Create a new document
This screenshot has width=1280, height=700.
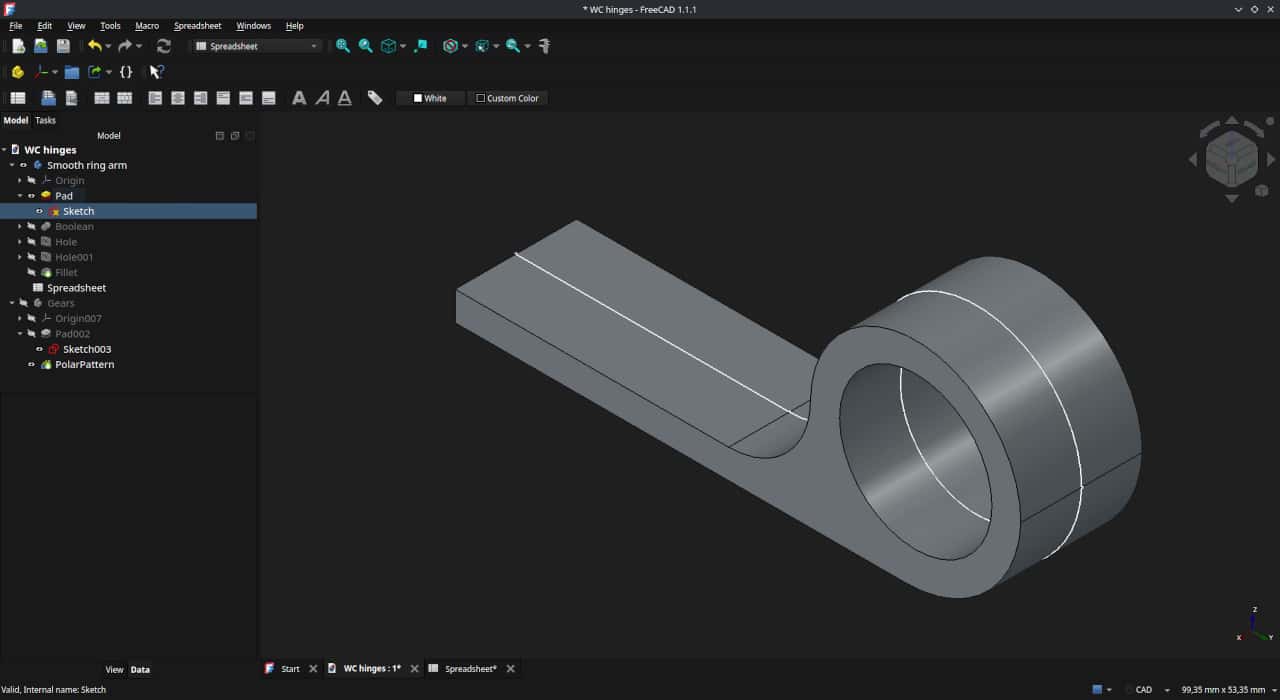click(18, 46)
